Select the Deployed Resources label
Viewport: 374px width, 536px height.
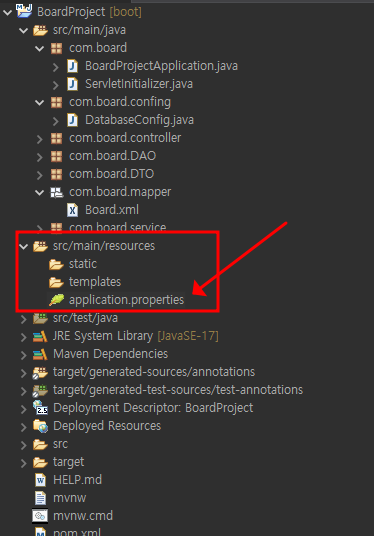107,426
